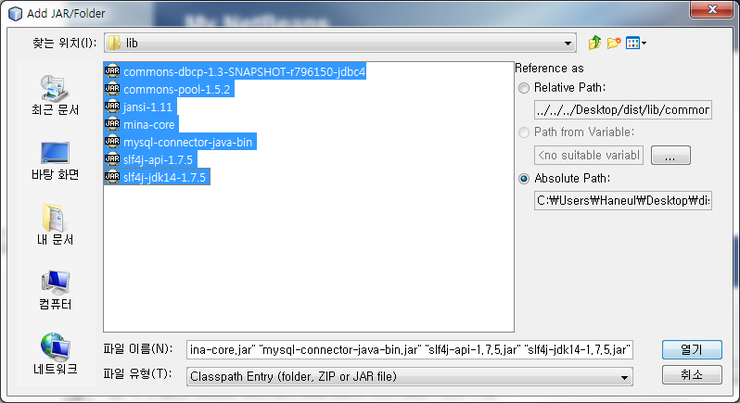The width and height of the screenshot is (740, 403).
Task: Open the view menu icon
Action: coord(636,43)
